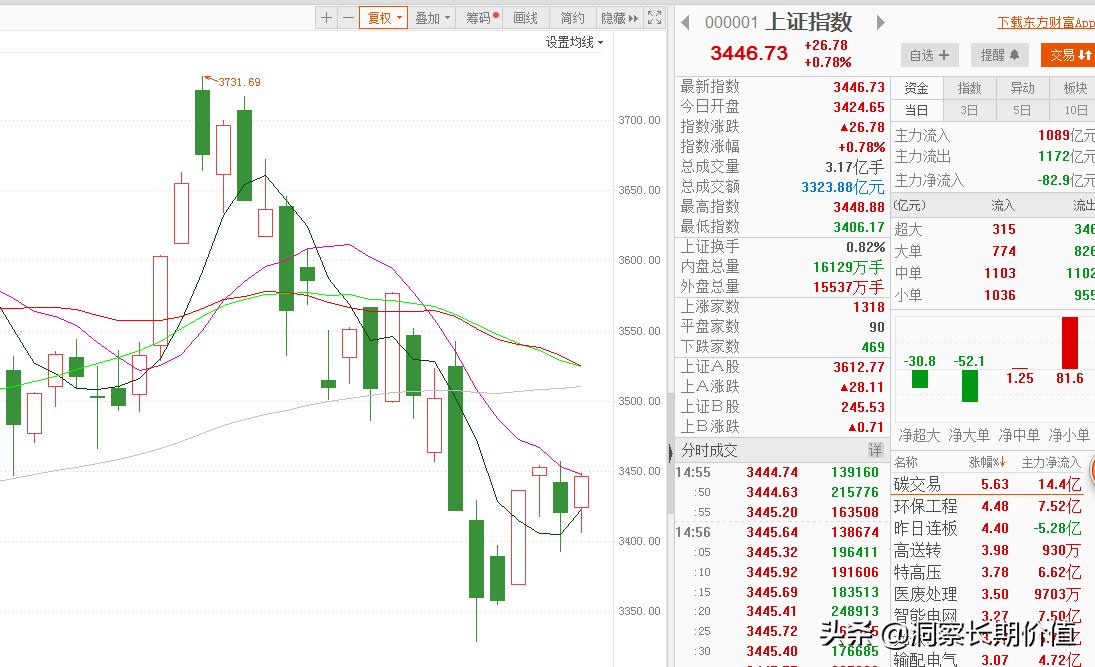Switch to the 指数 tab
The image size is (1095, 667).
coord(969,88)
